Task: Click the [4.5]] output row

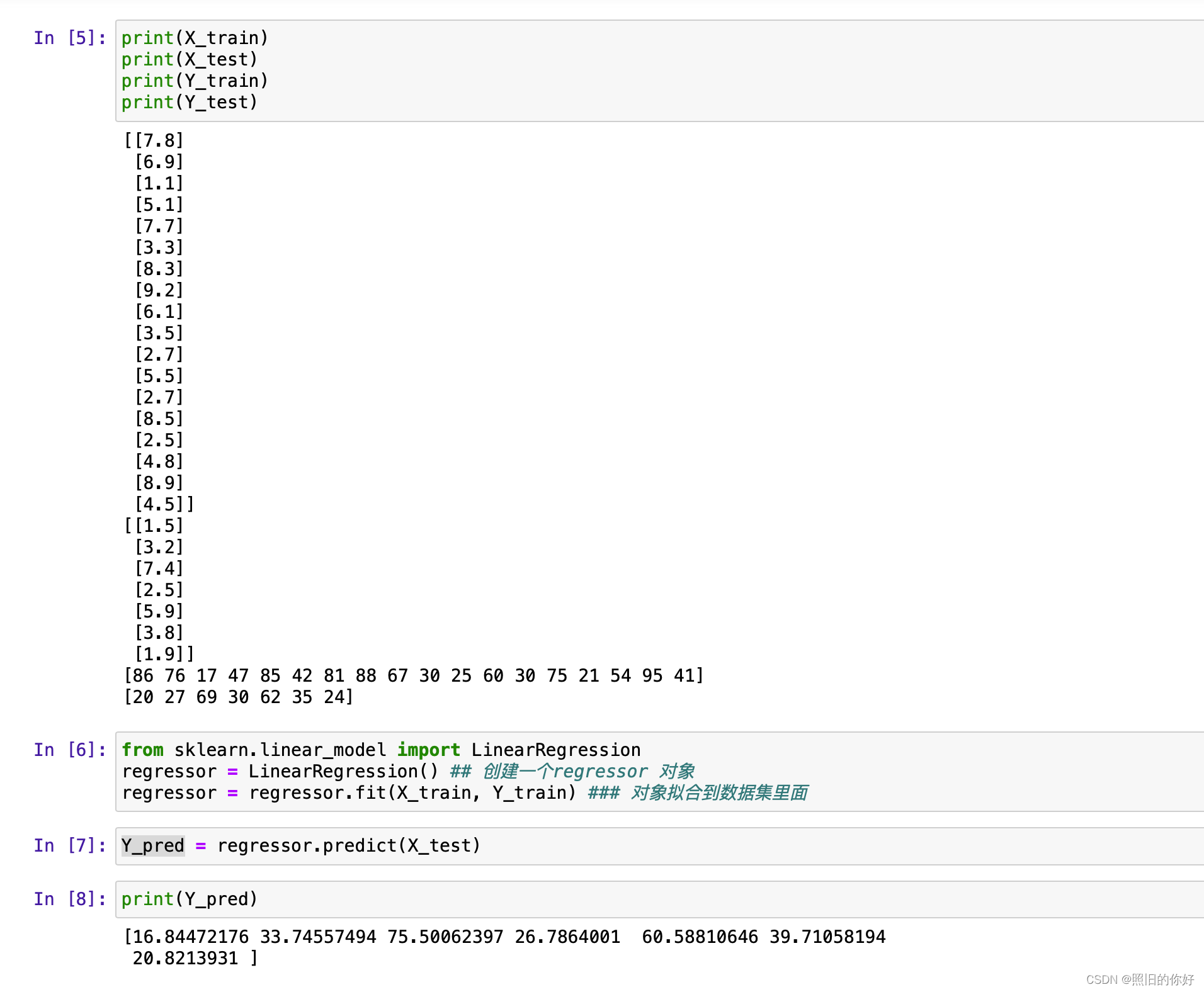Action: (x=164, y=504)
